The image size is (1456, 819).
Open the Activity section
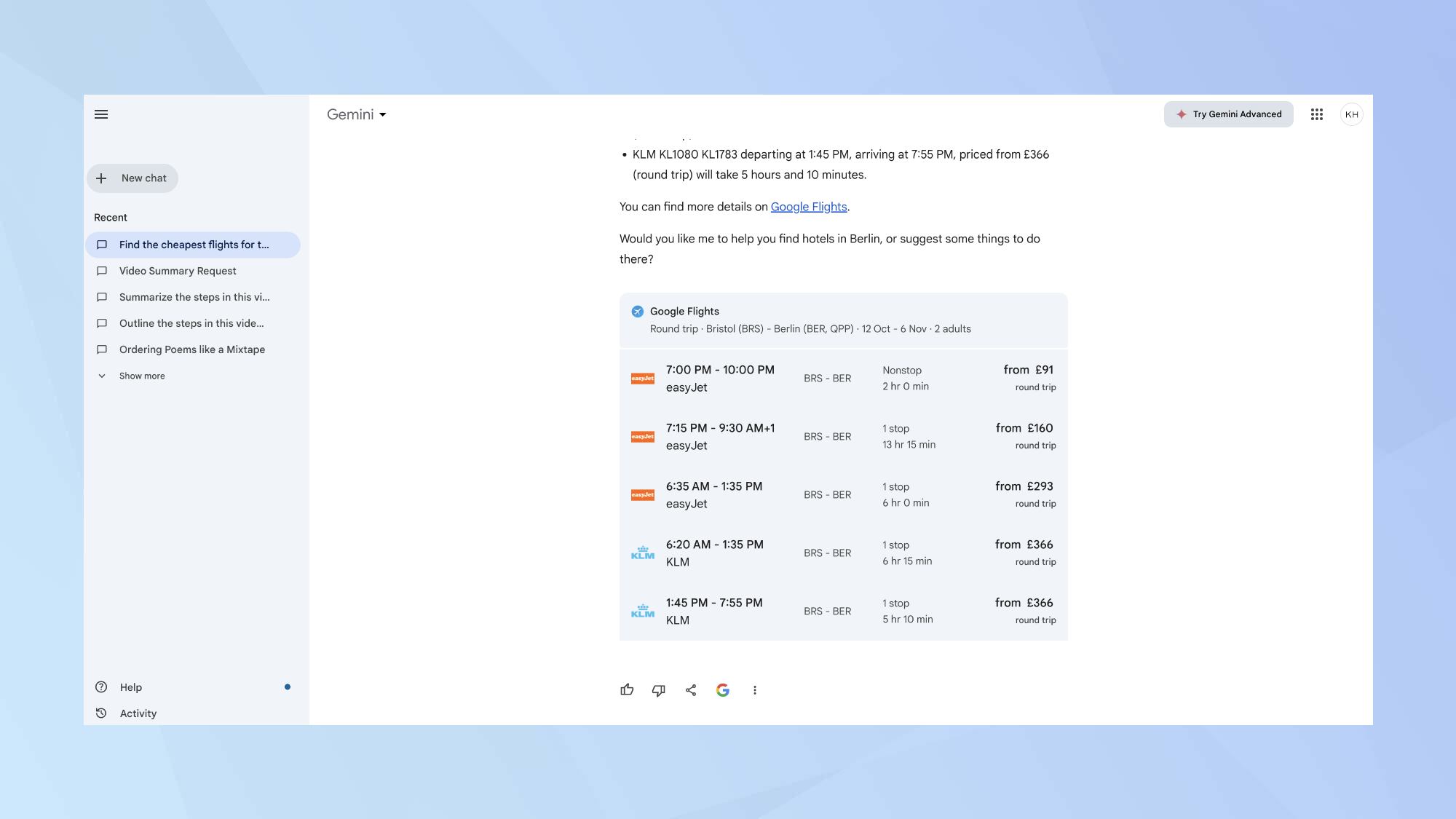click(137, 713)
